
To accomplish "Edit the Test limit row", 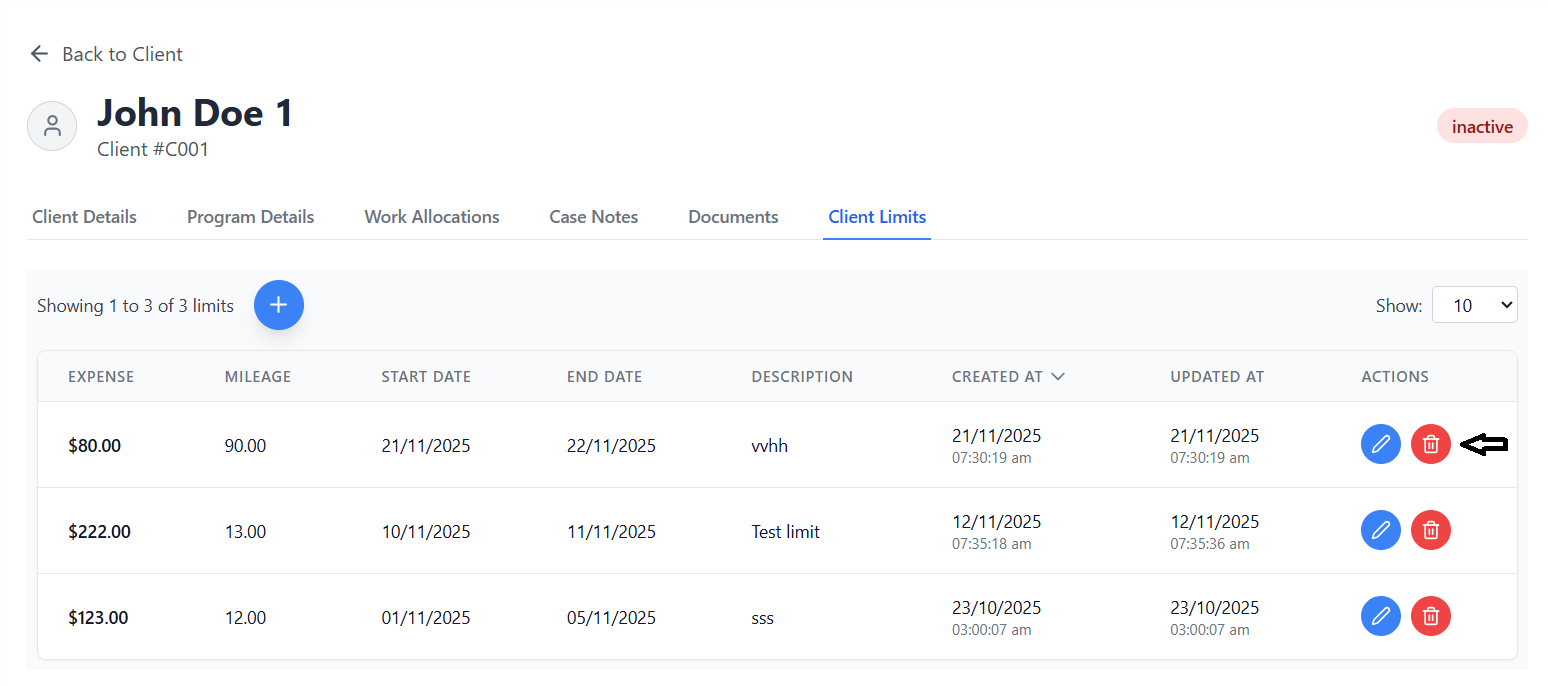I will (1380, 530).
